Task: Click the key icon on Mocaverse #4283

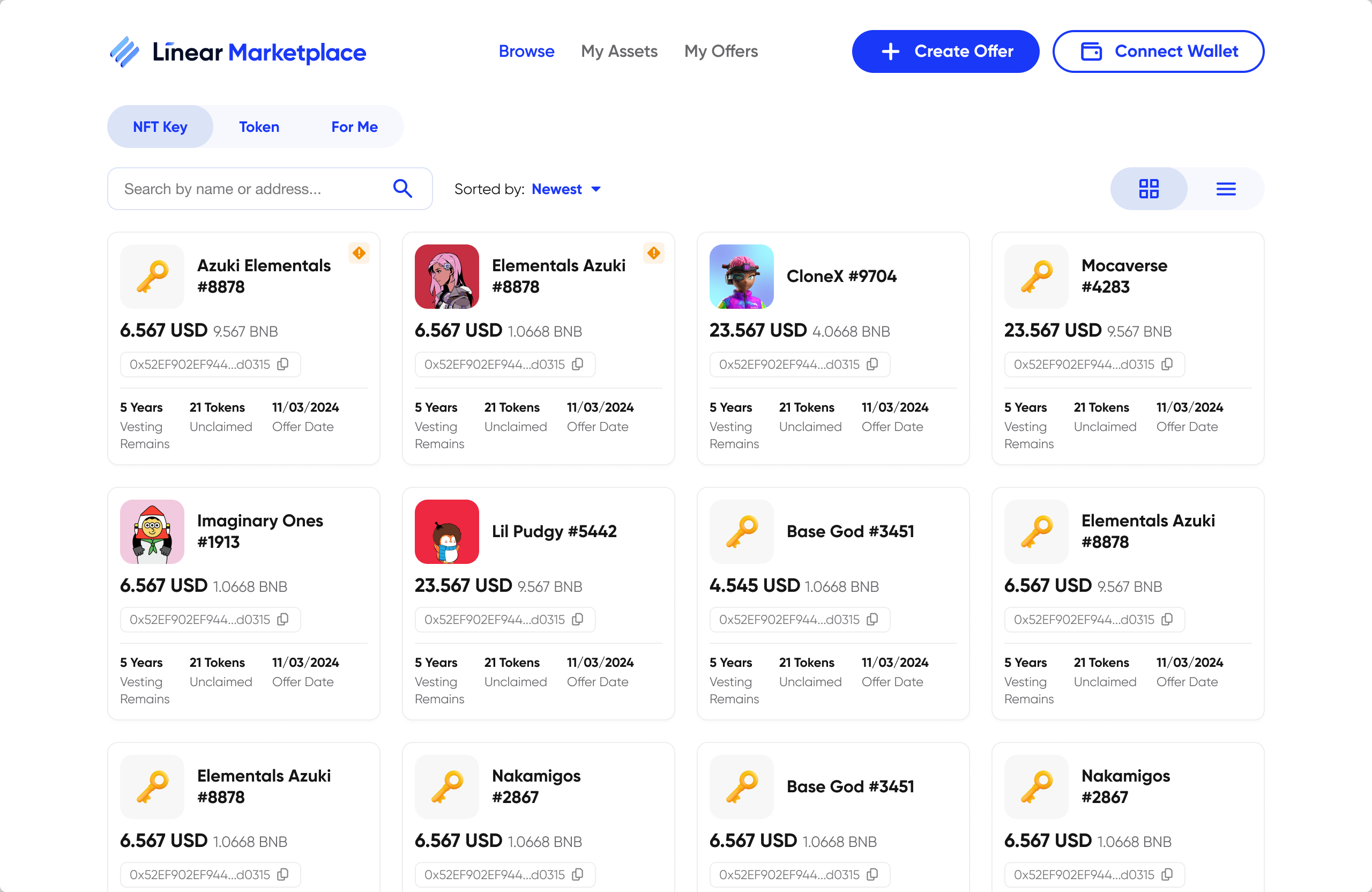Action: point(1036,277)
